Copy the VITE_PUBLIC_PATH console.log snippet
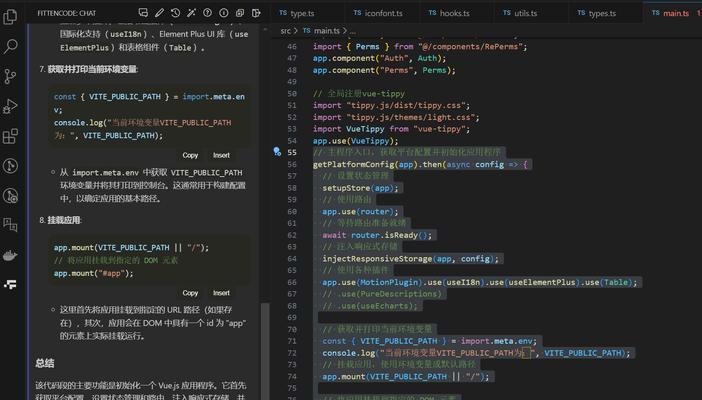Viewport: 702px width, 400px height. click(x=190, y=155)
